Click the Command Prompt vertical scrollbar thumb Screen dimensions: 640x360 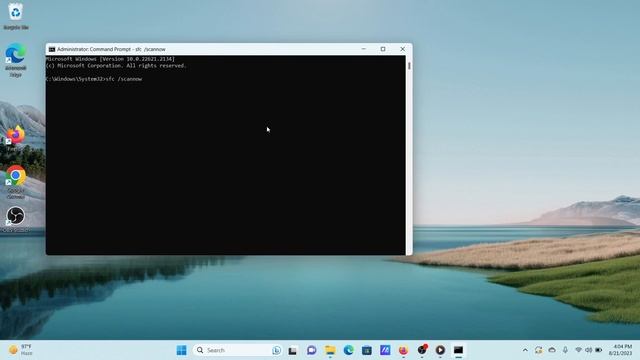pyautogui.click(x=409, y=66)
